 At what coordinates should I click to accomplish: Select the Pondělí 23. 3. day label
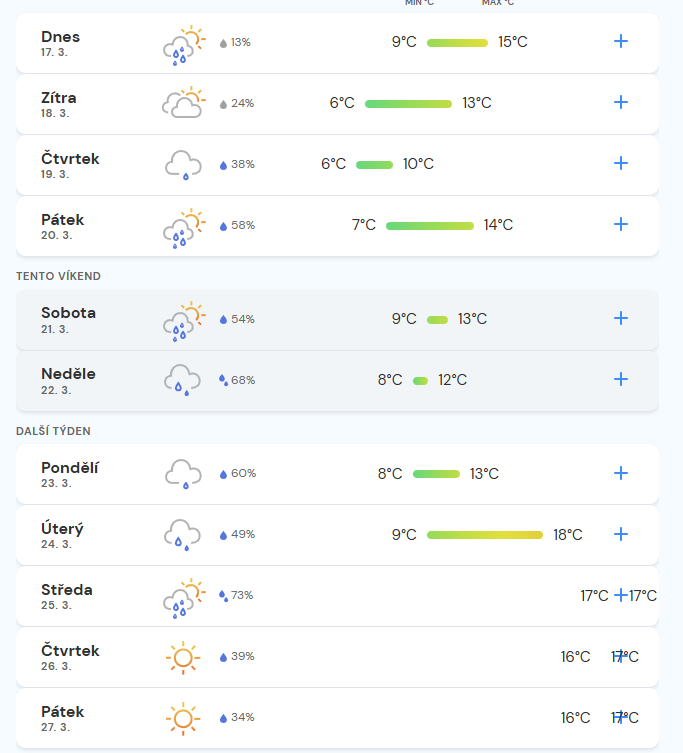70,474
